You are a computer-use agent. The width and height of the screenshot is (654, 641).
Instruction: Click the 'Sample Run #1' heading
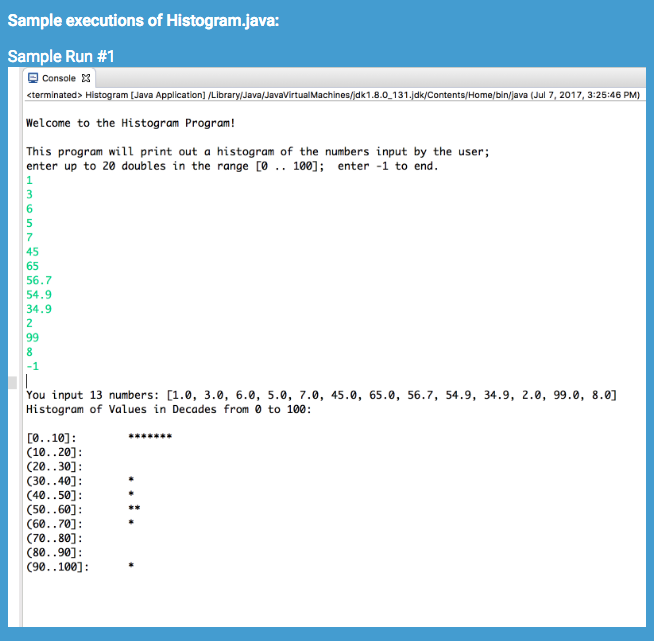[x=61, y=56]
